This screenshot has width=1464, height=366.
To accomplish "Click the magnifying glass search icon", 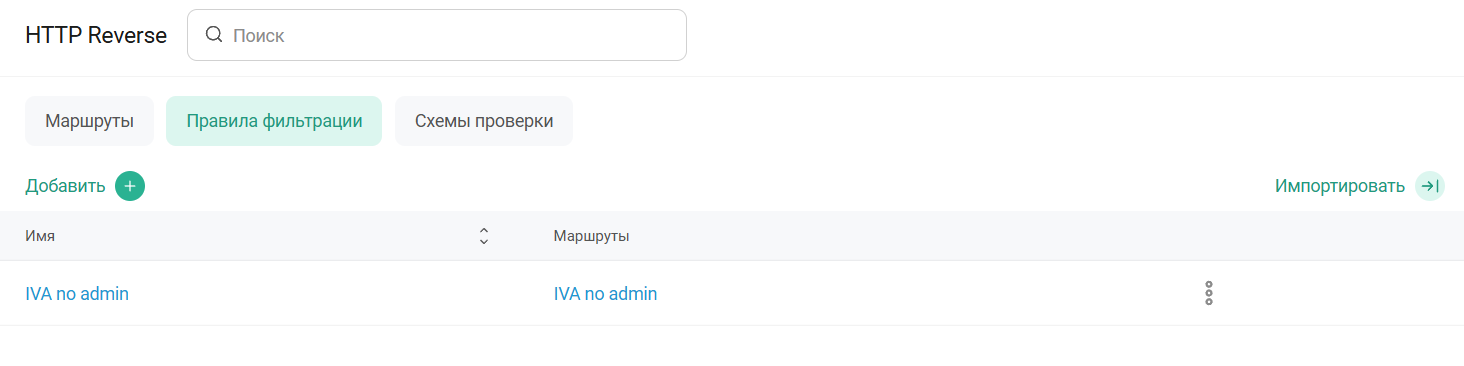I will (x=213, y=35).
